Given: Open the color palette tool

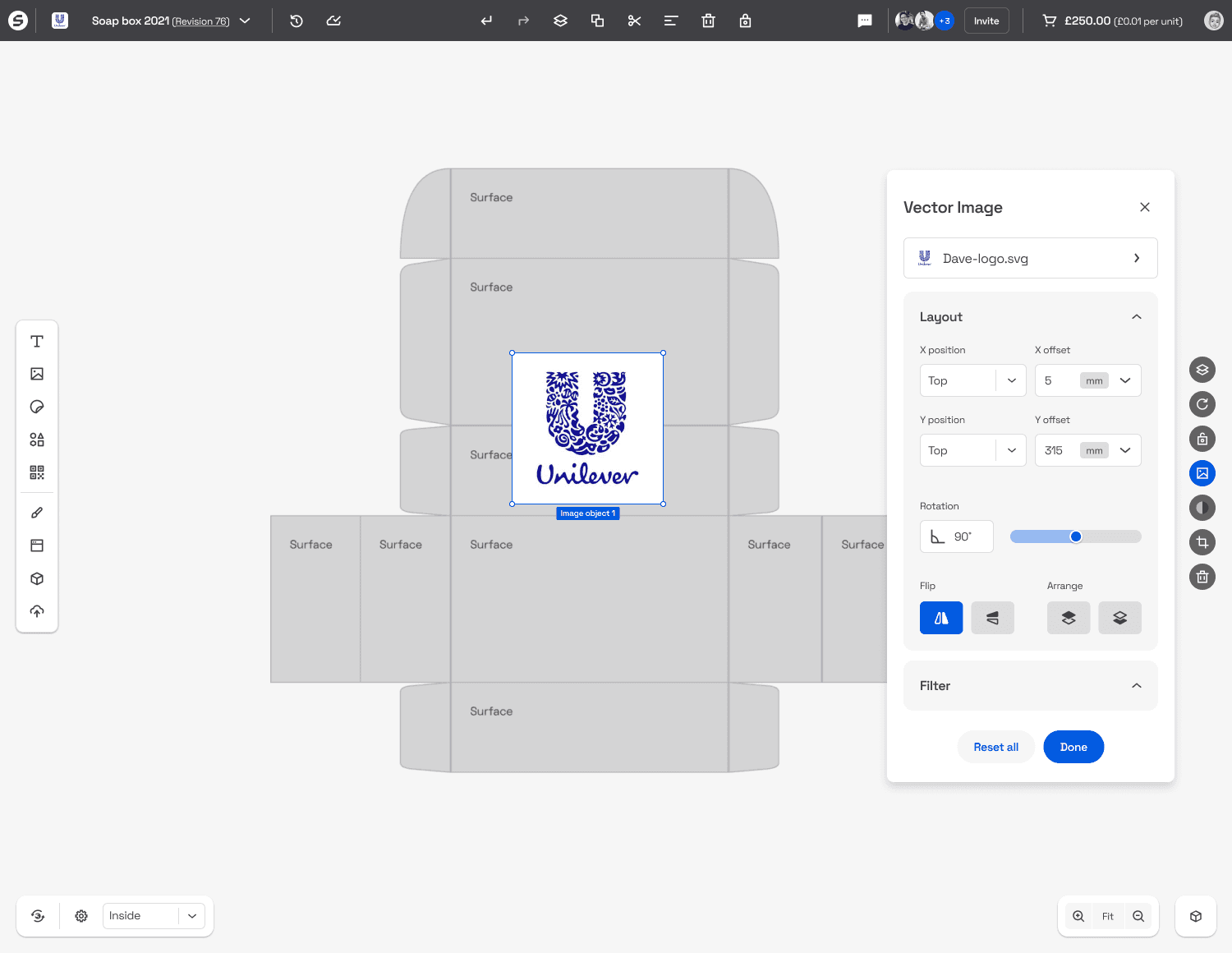Looking at the screenshot, I should click(x=37, y=407).
